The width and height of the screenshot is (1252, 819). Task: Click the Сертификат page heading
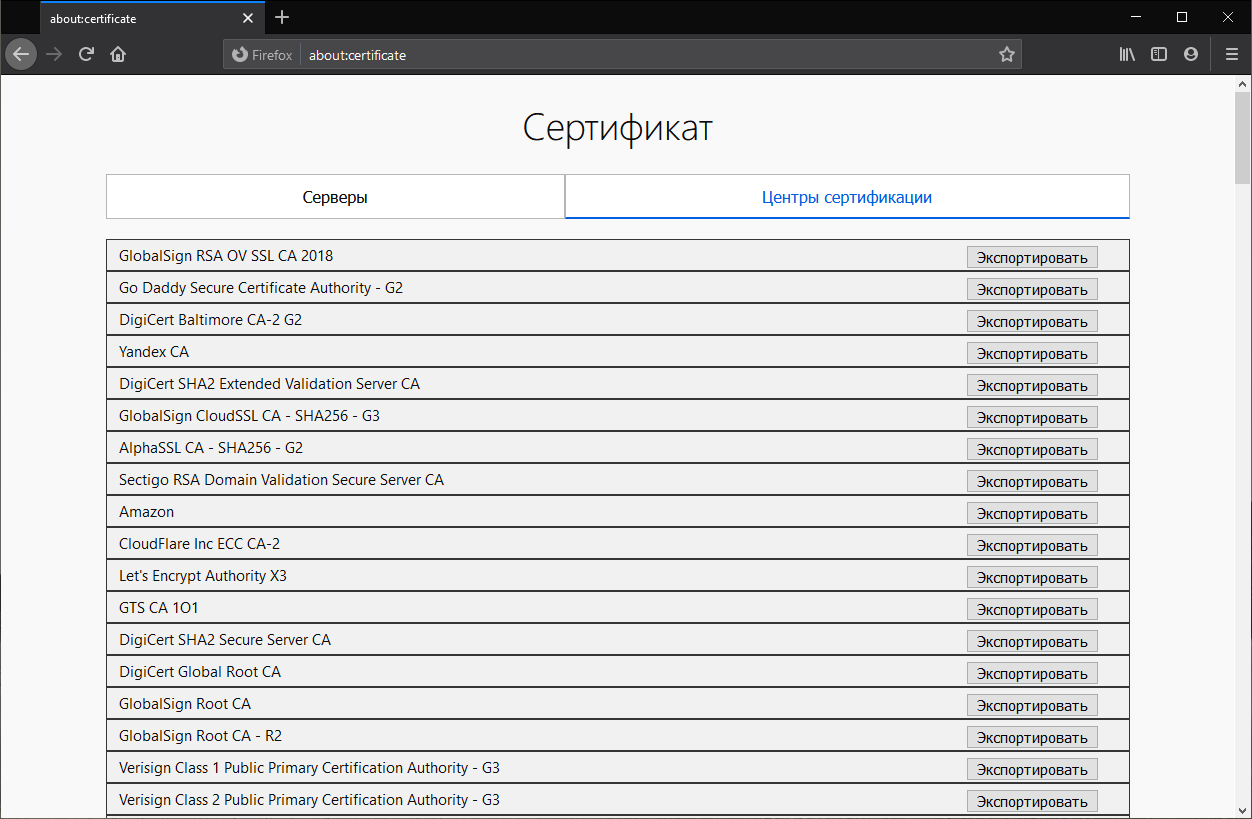[618, 129]
